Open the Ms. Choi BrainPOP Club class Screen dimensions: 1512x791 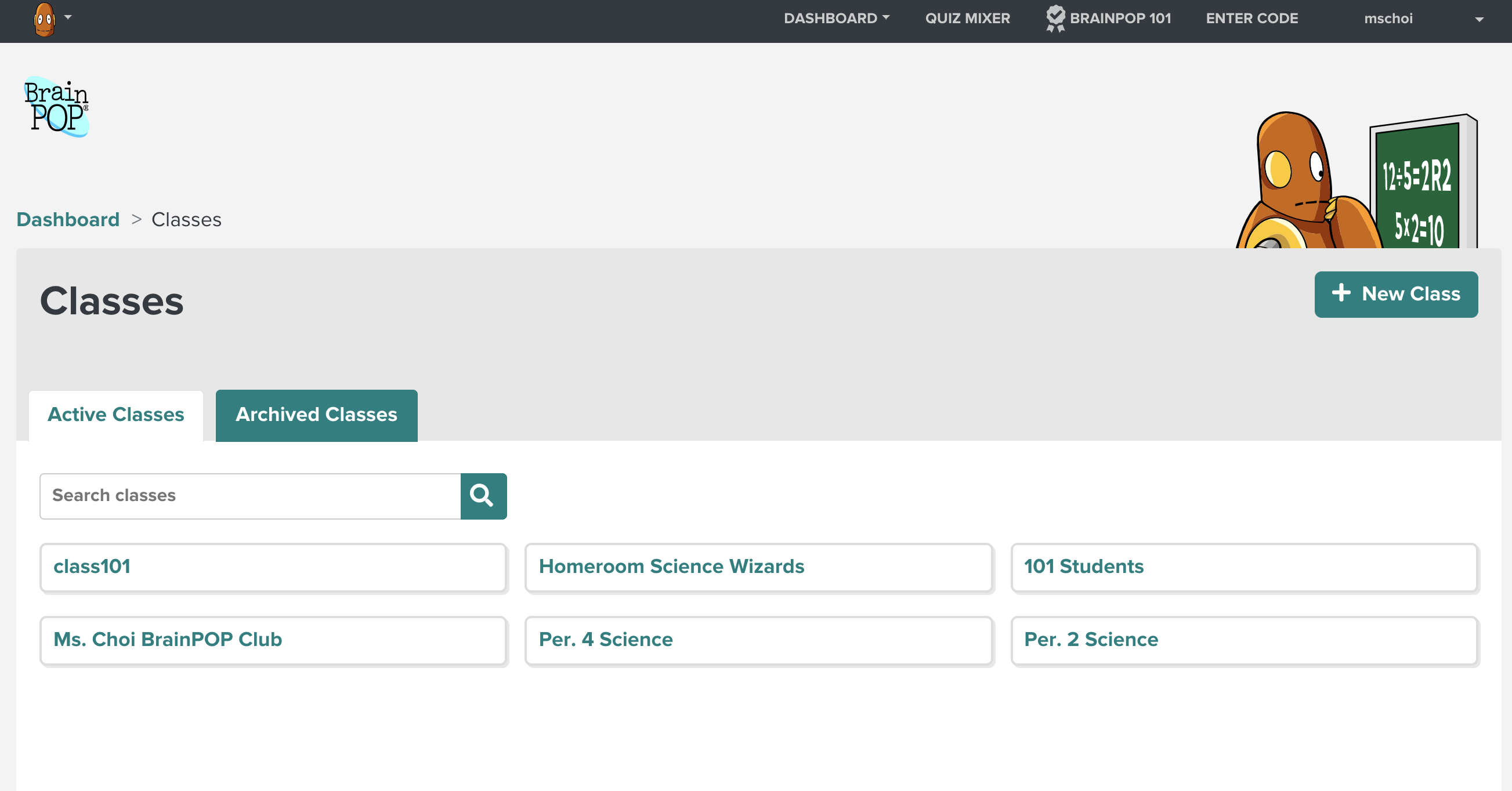pyautogui.click(x=273, y=640)
